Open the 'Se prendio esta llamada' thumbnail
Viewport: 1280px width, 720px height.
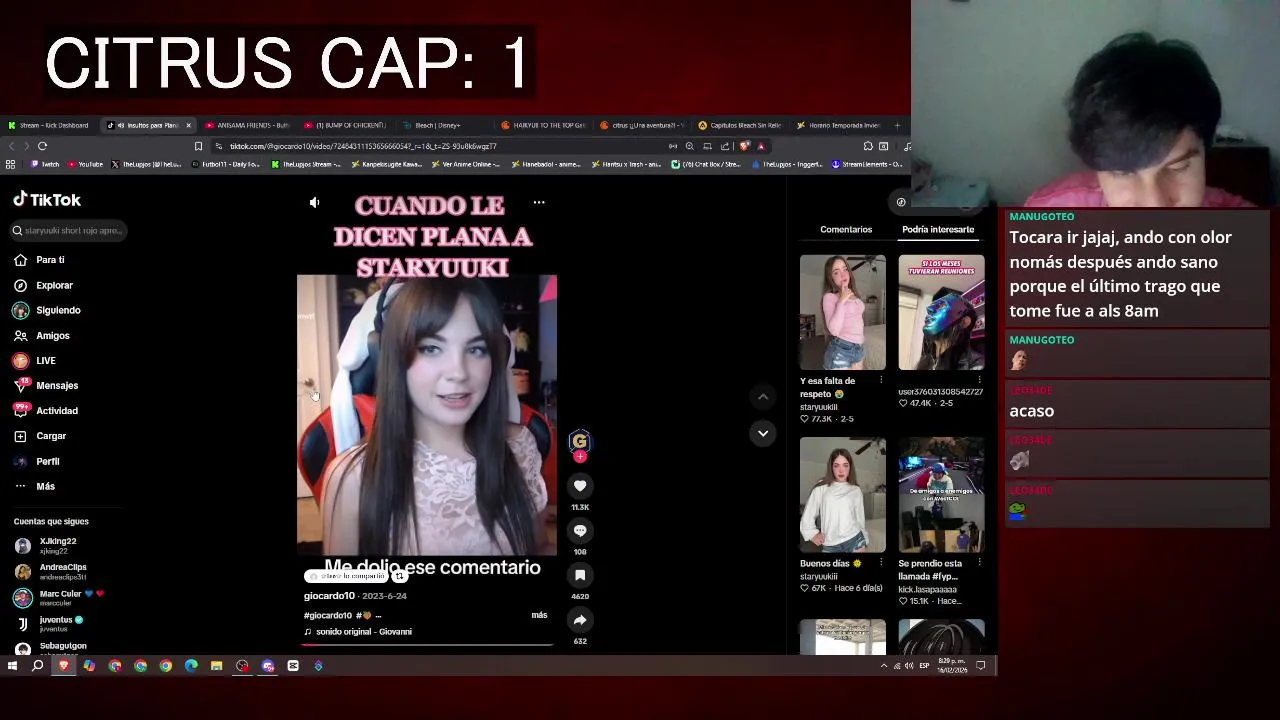click(941, 495)
